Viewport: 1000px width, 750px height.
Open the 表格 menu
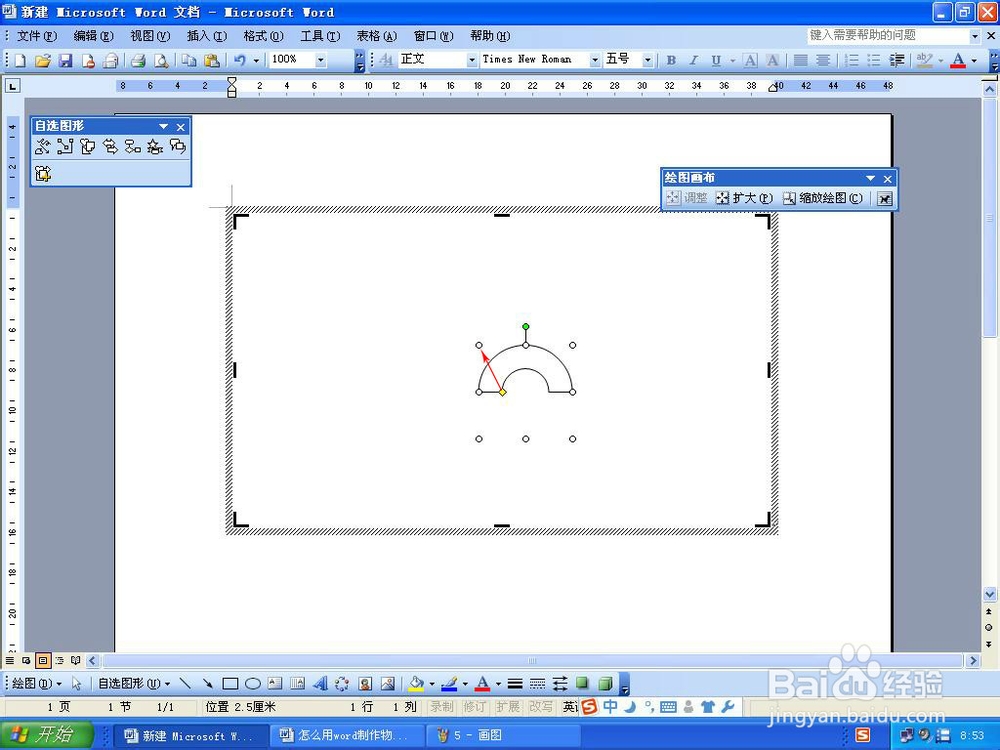pyautogui.click(x=376, y=36)
